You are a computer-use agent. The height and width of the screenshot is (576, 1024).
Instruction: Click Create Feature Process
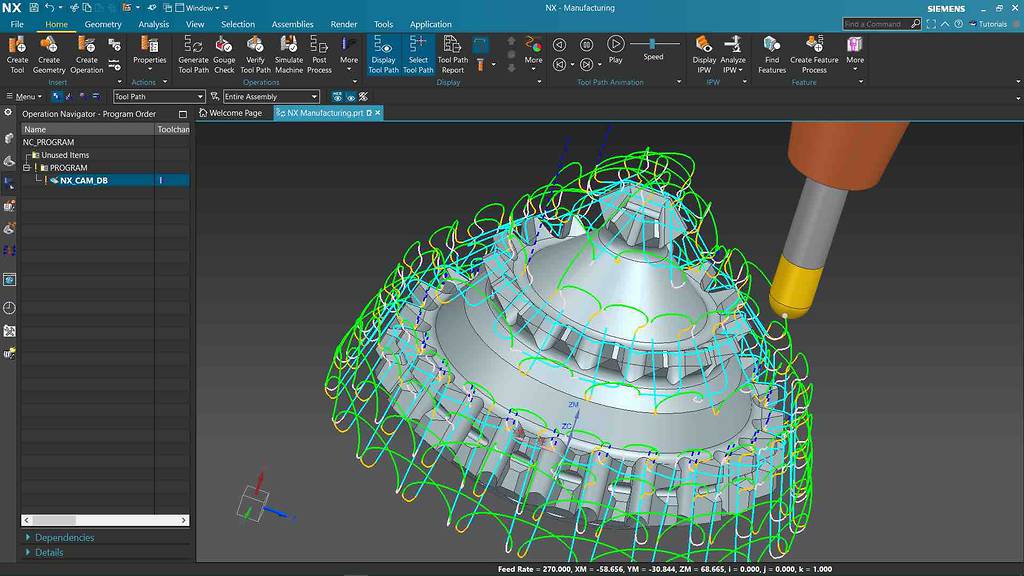(814, 55)
